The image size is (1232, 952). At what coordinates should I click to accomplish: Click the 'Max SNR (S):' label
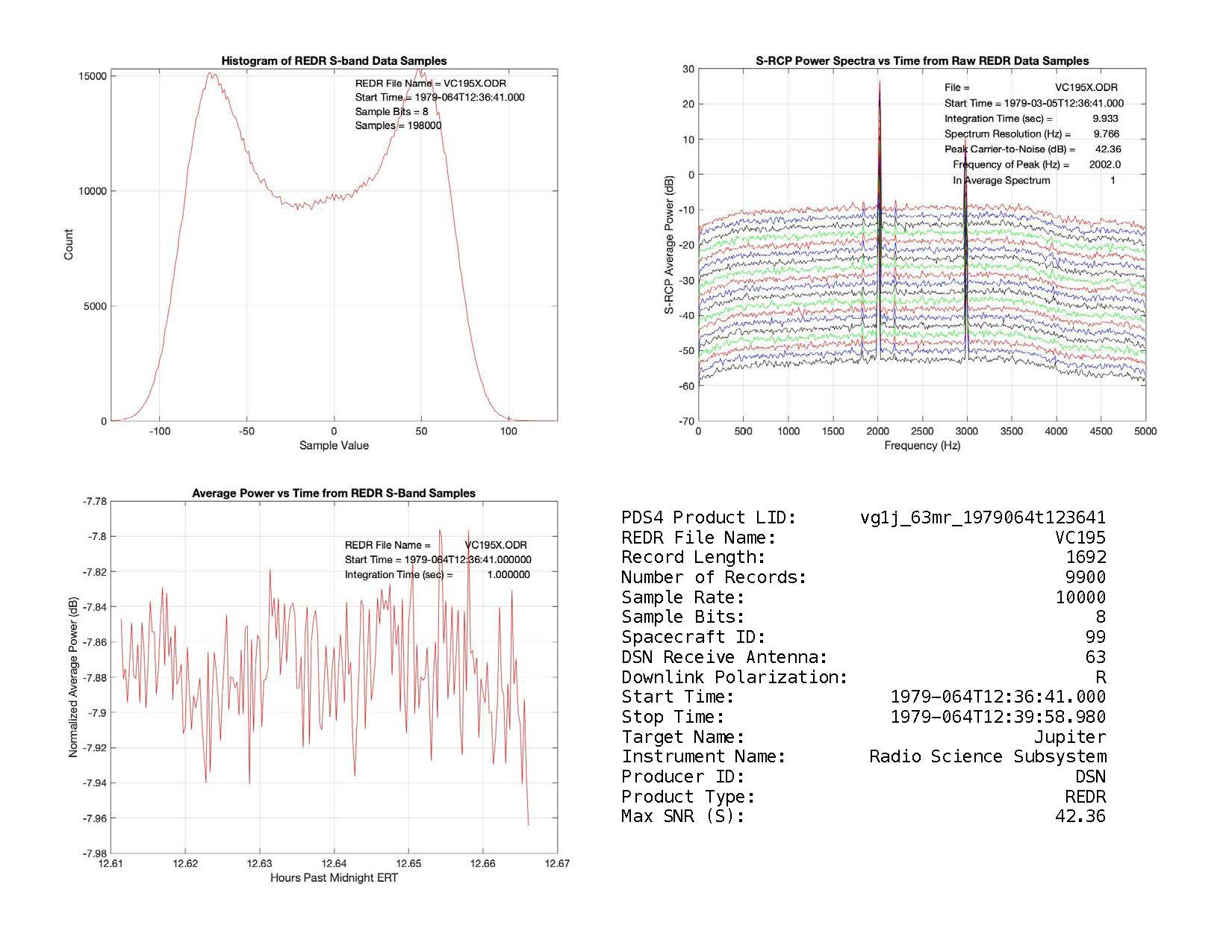coord(682,816)
